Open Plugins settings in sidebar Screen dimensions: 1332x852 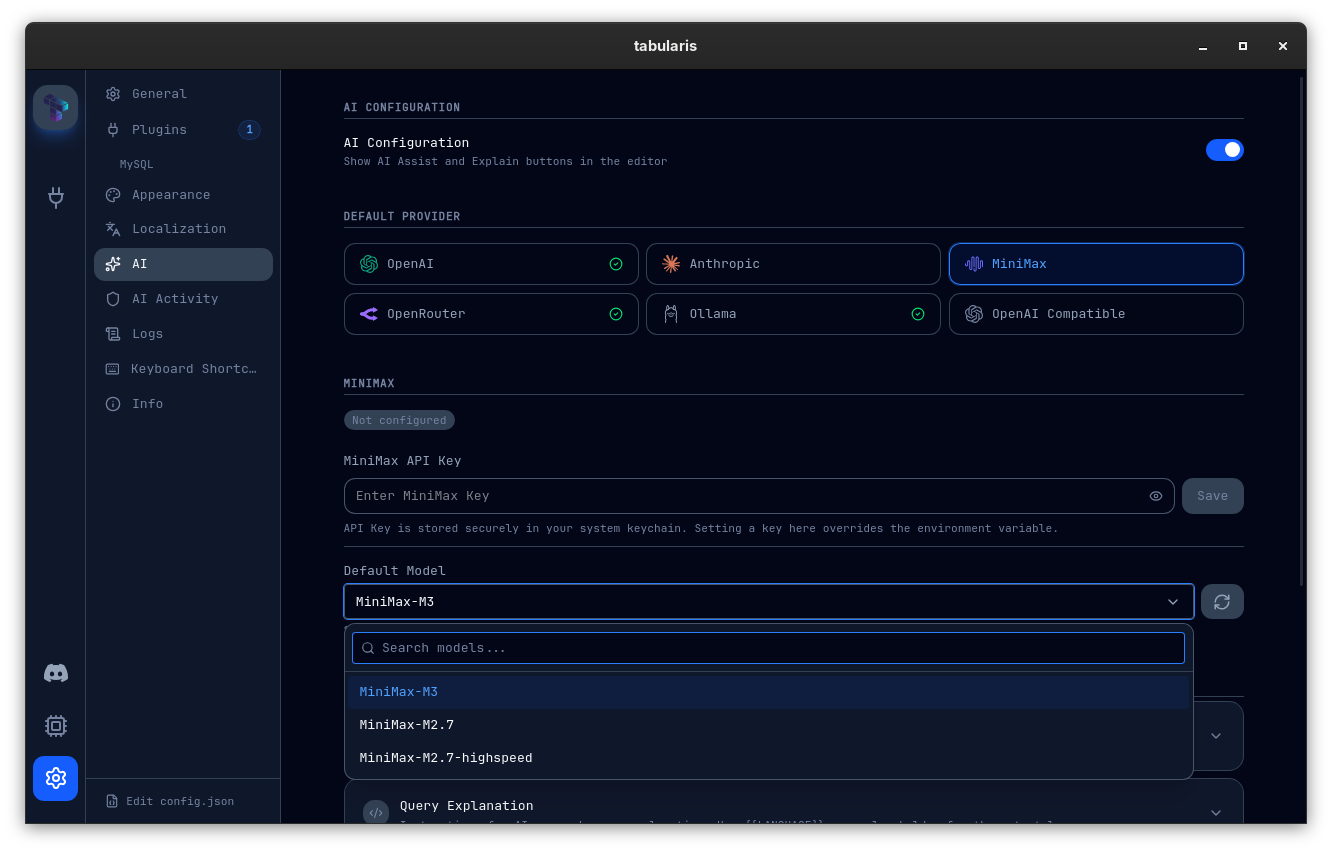pos(183,130)
